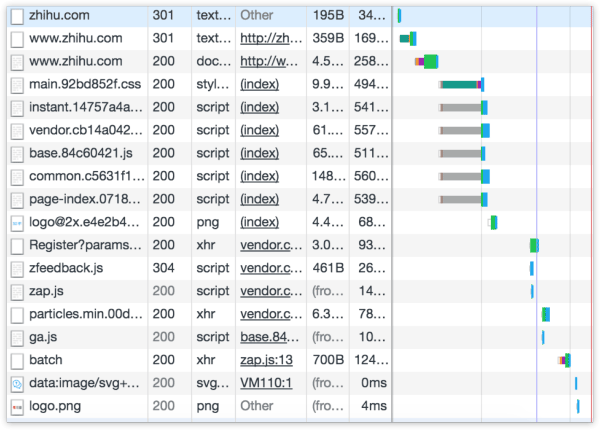
Task: Select the logo.png request name
Action: [x=55, y=406]
